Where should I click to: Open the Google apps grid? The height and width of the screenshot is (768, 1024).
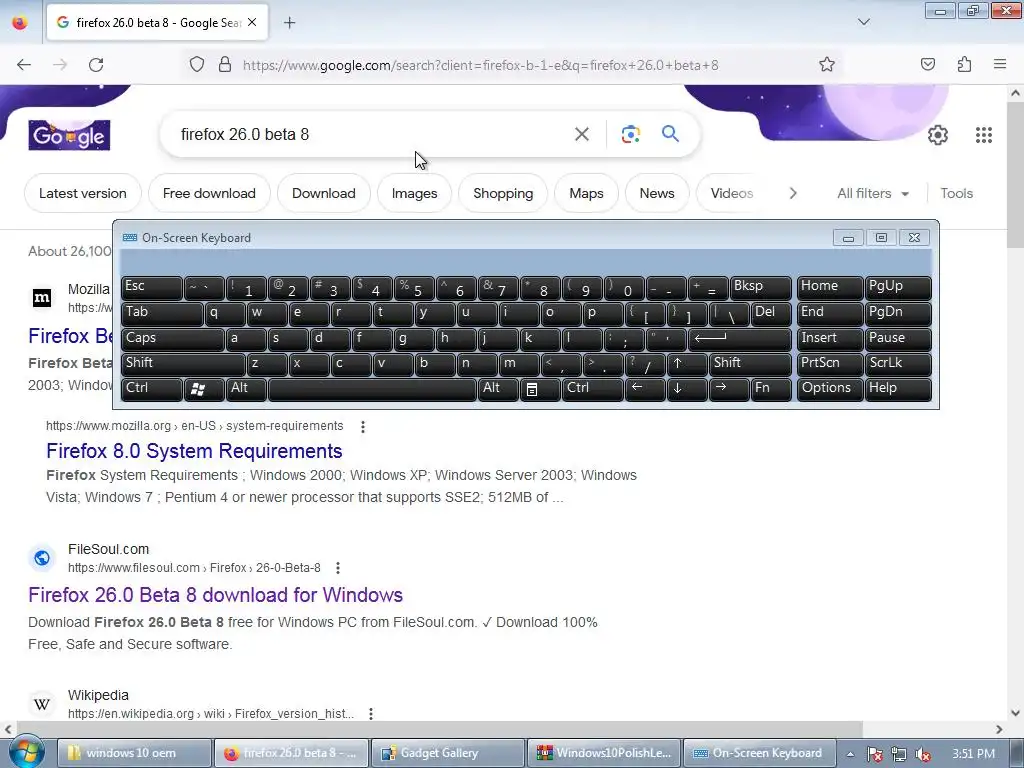pyautogui.click(x=984, y=135)
